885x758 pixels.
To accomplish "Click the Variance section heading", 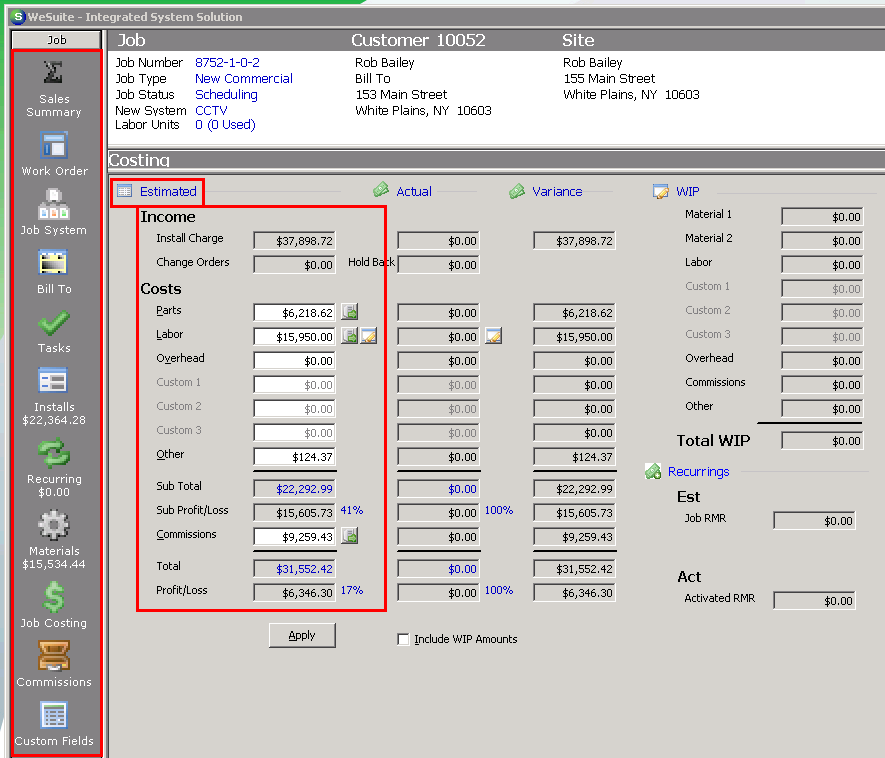I will pos(557,191).
